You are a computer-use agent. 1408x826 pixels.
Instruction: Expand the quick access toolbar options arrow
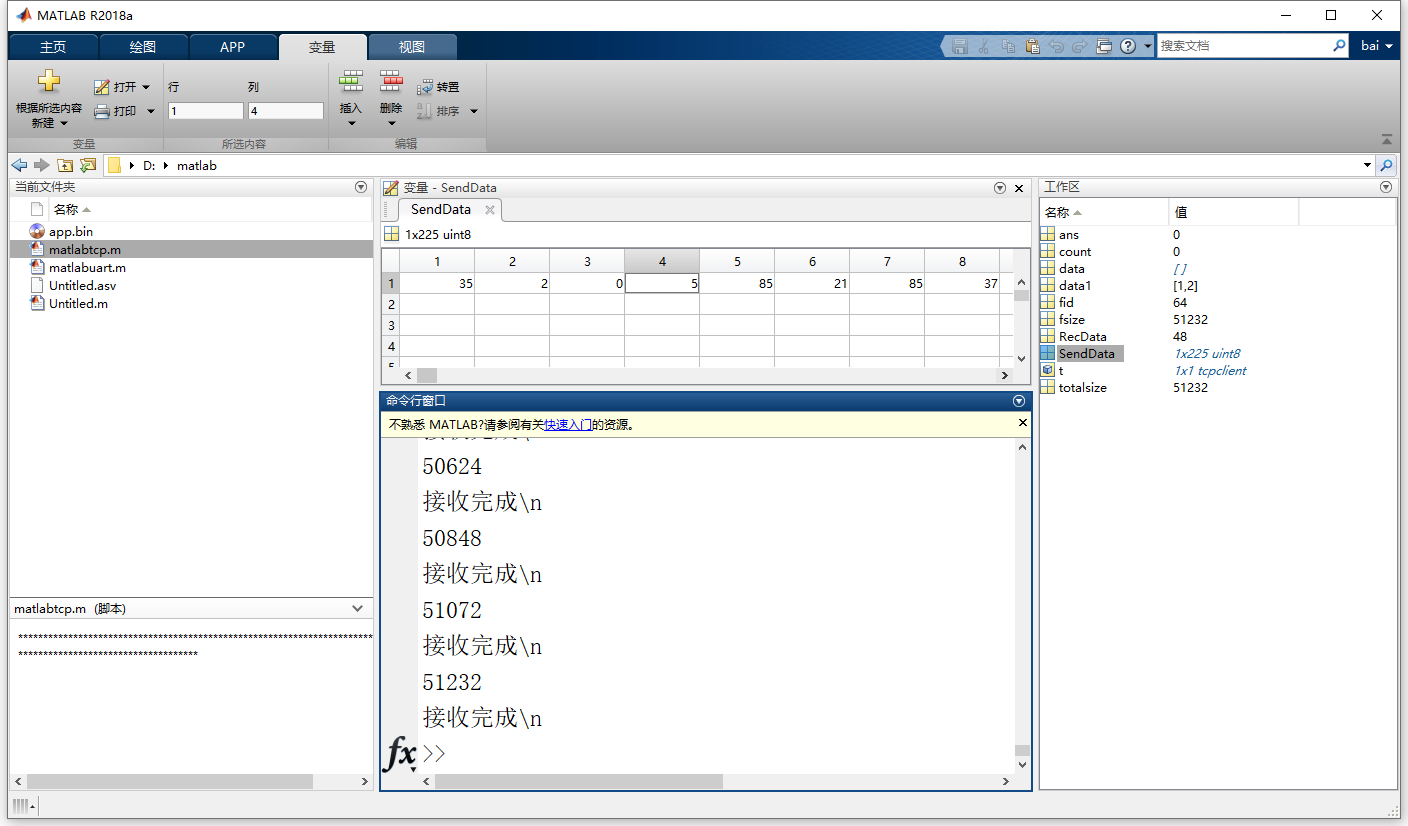point(1146,46)
